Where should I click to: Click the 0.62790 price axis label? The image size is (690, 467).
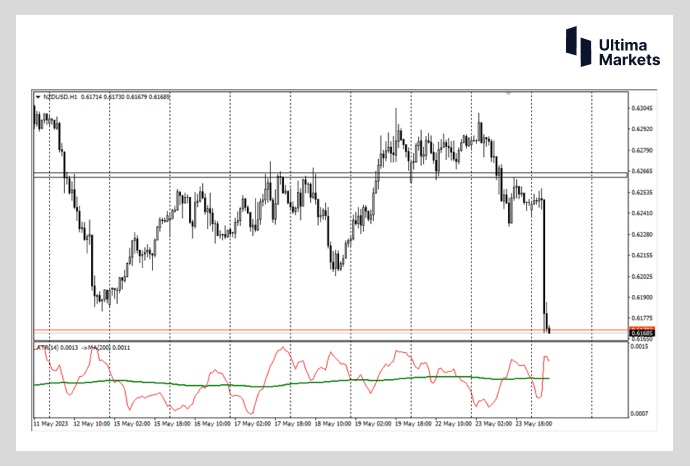pos(642,151)
